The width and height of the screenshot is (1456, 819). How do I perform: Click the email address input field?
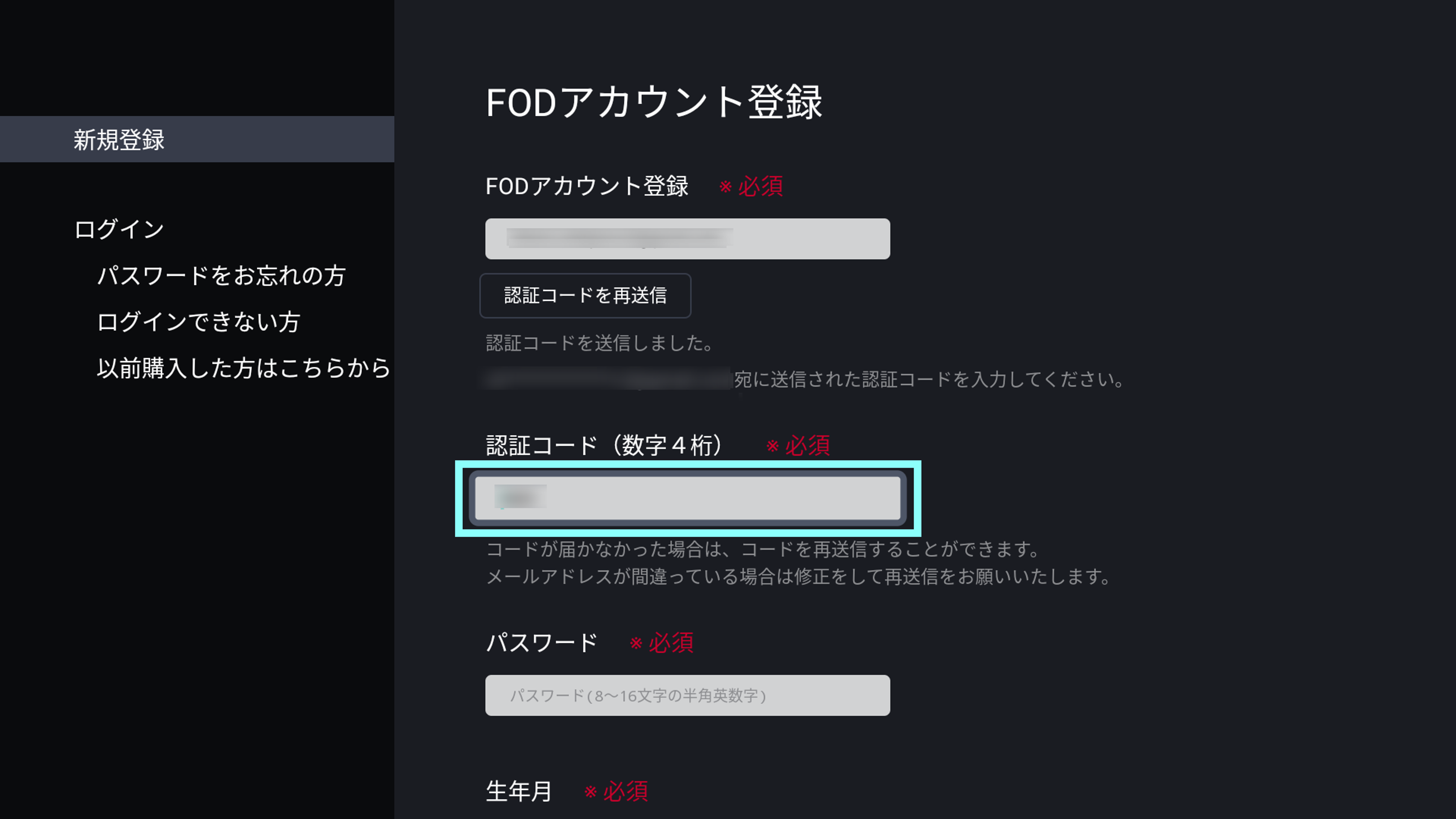click(x=687, y=238)
